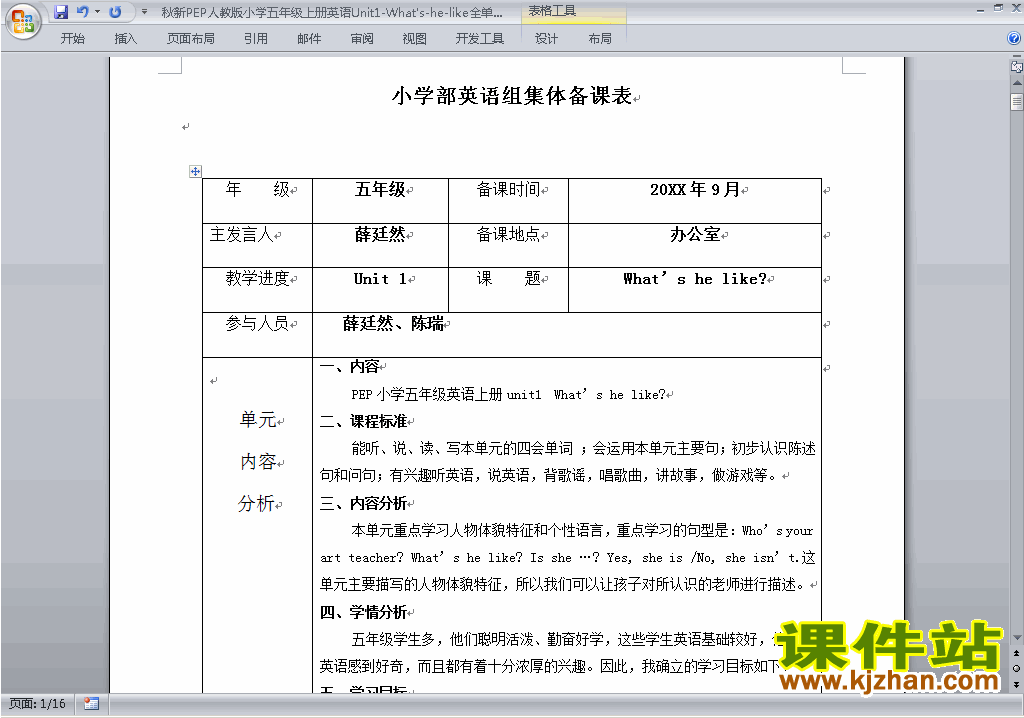
Task: Select the 开发工具 tab
Action: point(480,39)
